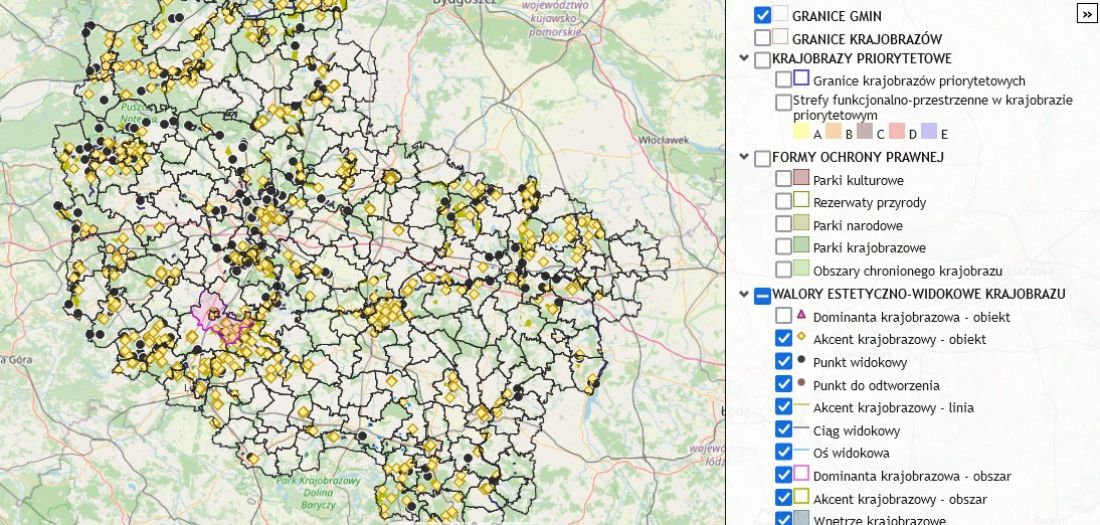
Task: Click the Punkt widokowy label text
Action: (860, 363)
